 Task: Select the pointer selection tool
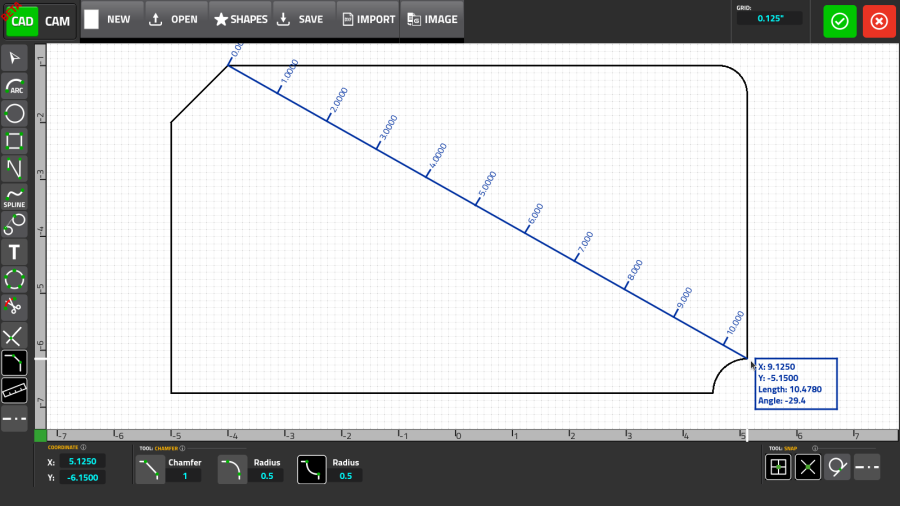pyautogui.click(x=14, y=59)
